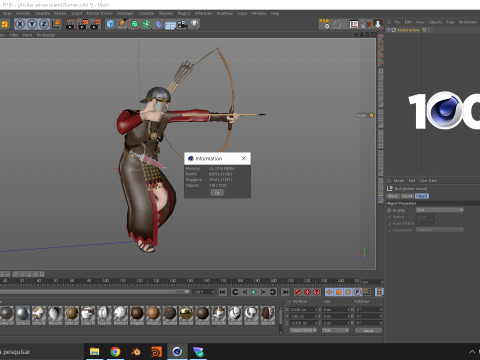Image resolution: width=480 pixels, height=360 pixels.
Task: Open Object Manager Tags menu
Action: coord(450,22)
